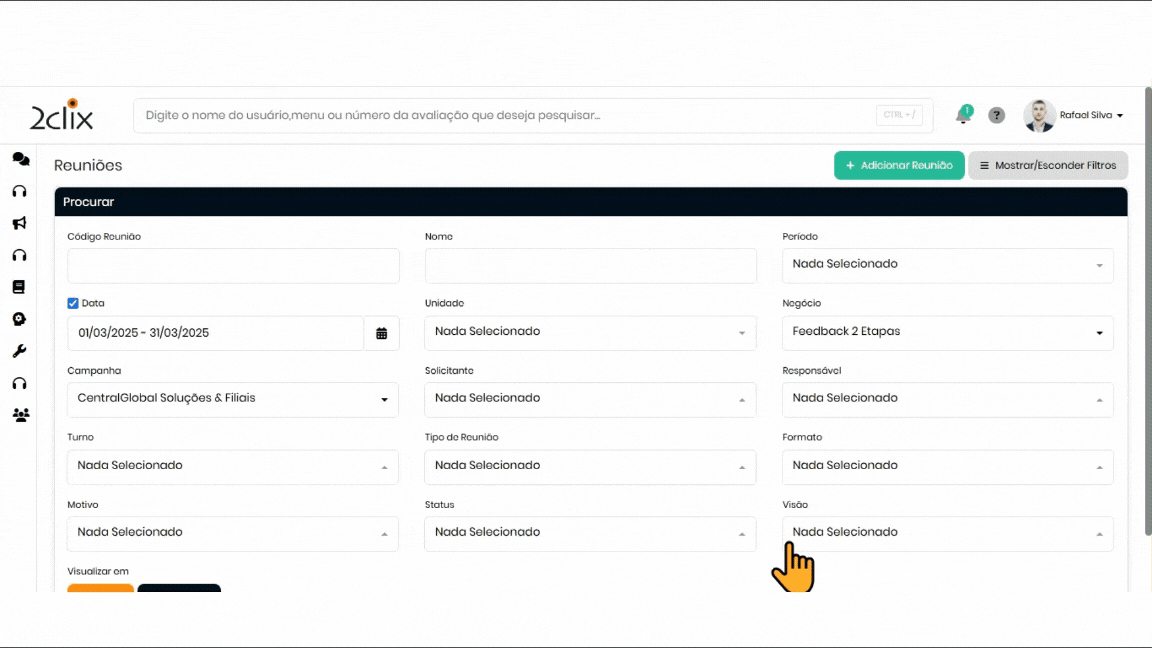
Task: Click the head-with-gear sidebar icon
Action: pos(19,319)
